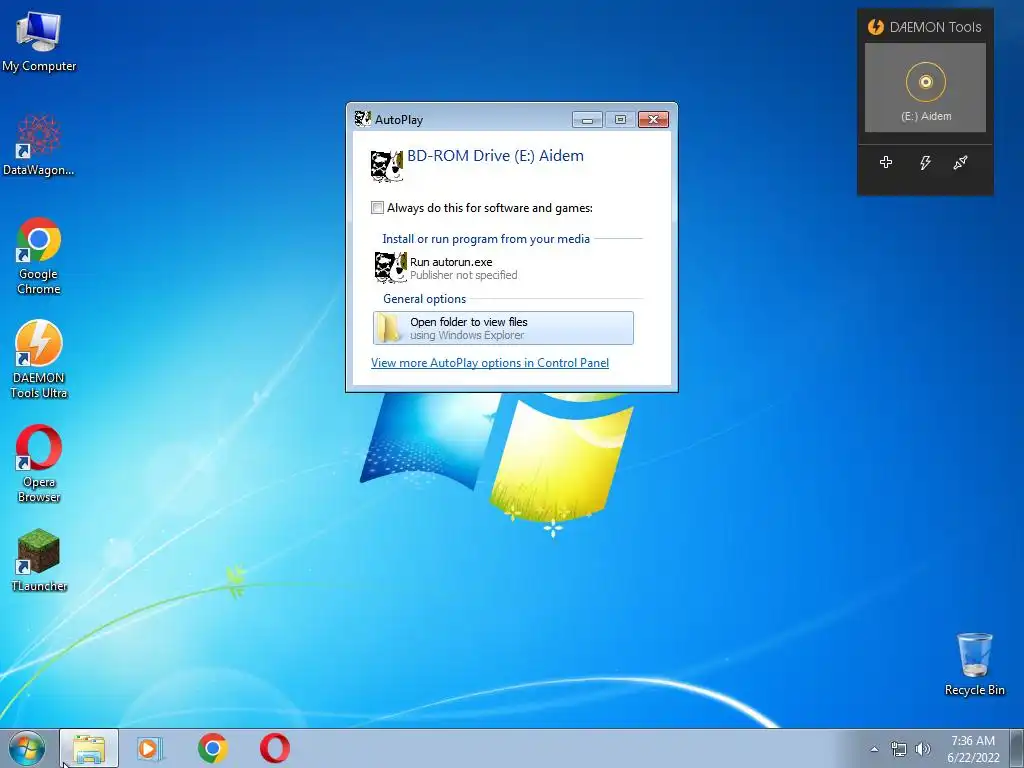Enable 'Always do this for software and games' checkbox
This screenshot has width=1024, height=768.
(377, 208)
